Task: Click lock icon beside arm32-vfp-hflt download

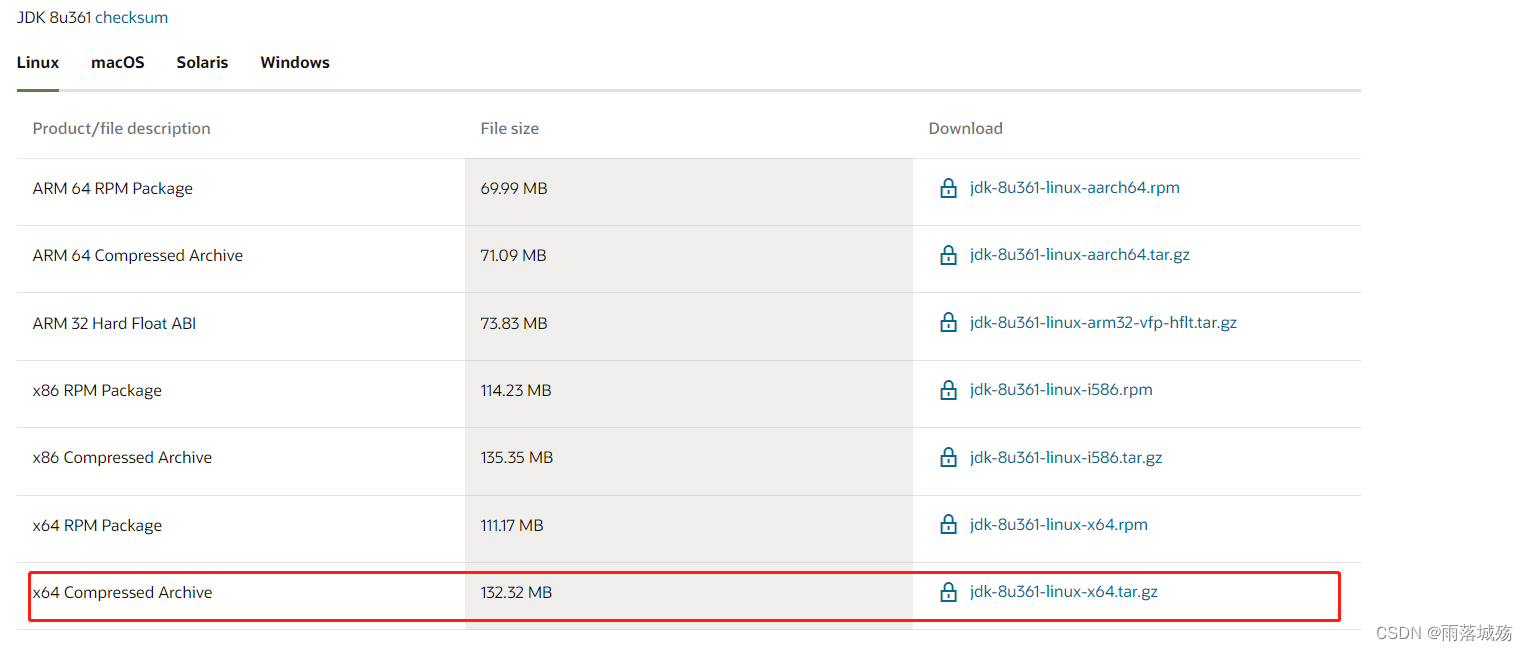Action: click(949, 323)
